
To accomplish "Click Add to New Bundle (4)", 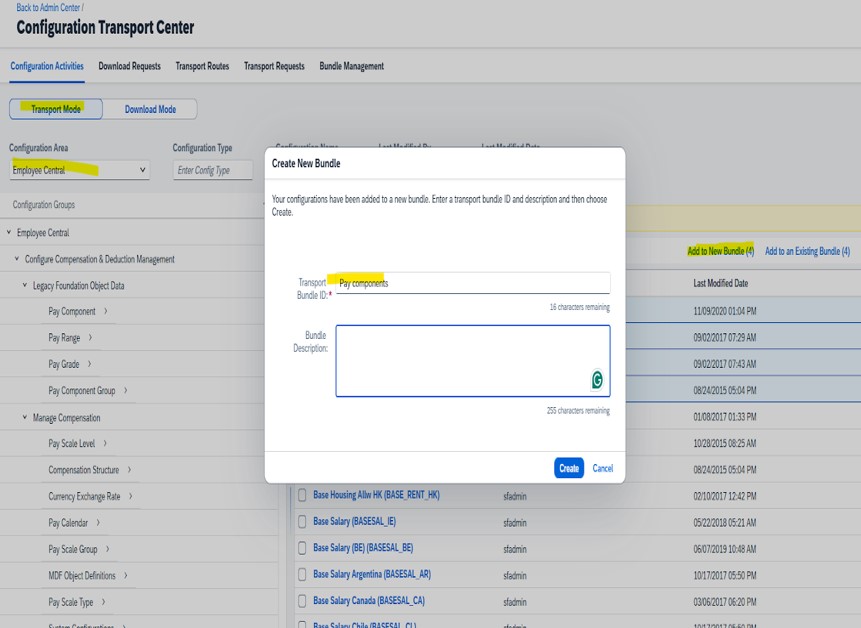I will [720, 251].
